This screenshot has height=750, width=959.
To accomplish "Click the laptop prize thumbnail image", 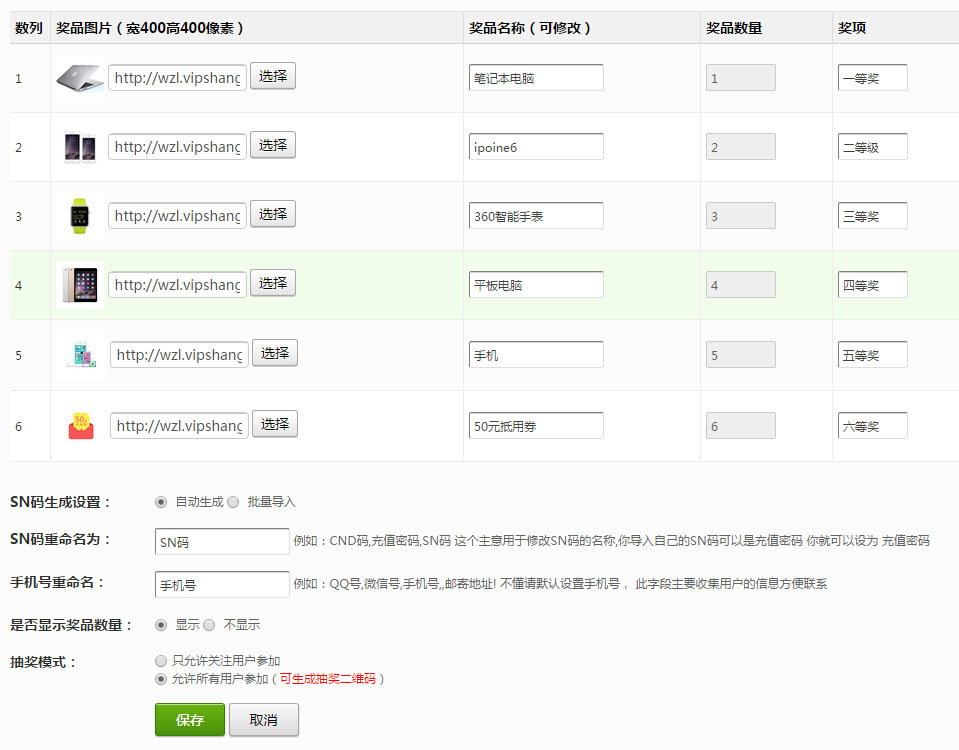I will coord(80,78).
